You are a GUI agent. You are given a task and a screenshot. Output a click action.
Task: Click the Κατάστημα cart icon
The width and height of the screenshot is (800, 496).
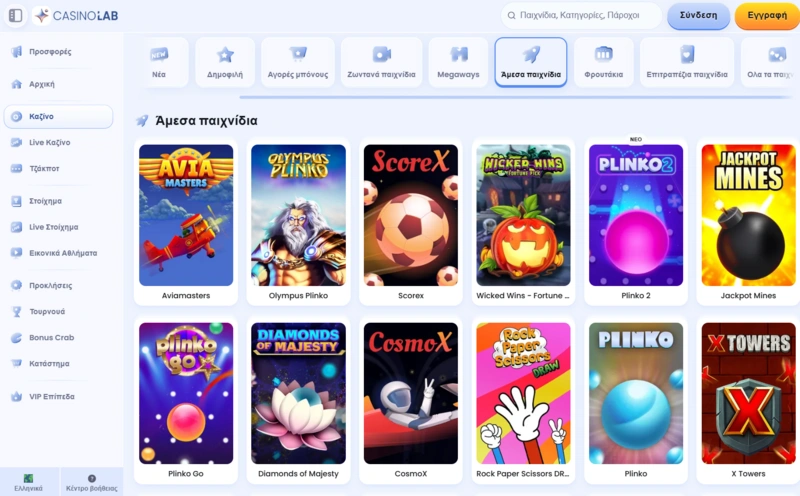pos(17,363)
